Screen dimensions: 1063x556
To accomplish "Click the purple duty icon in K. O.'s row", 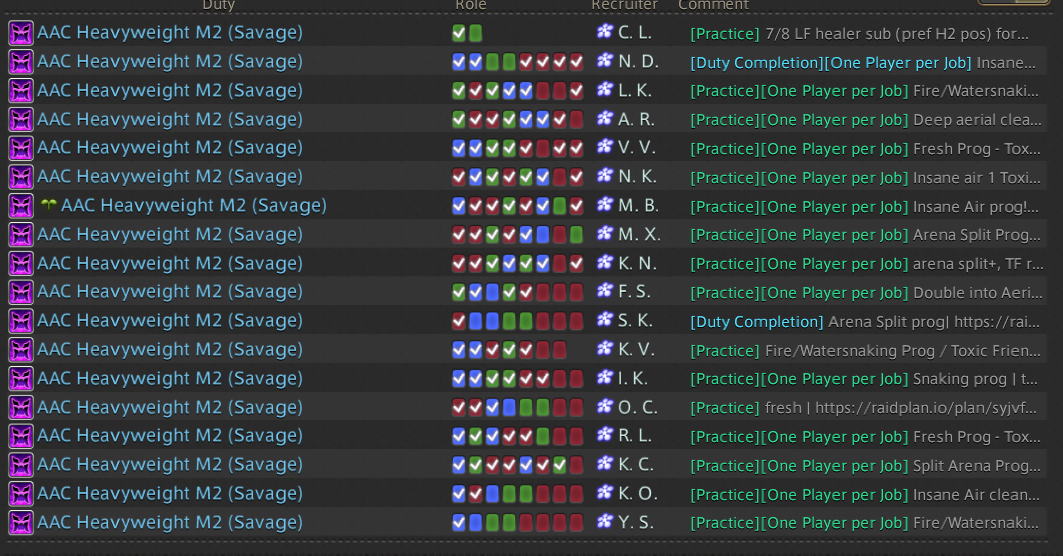I will [x=21, y=494].
